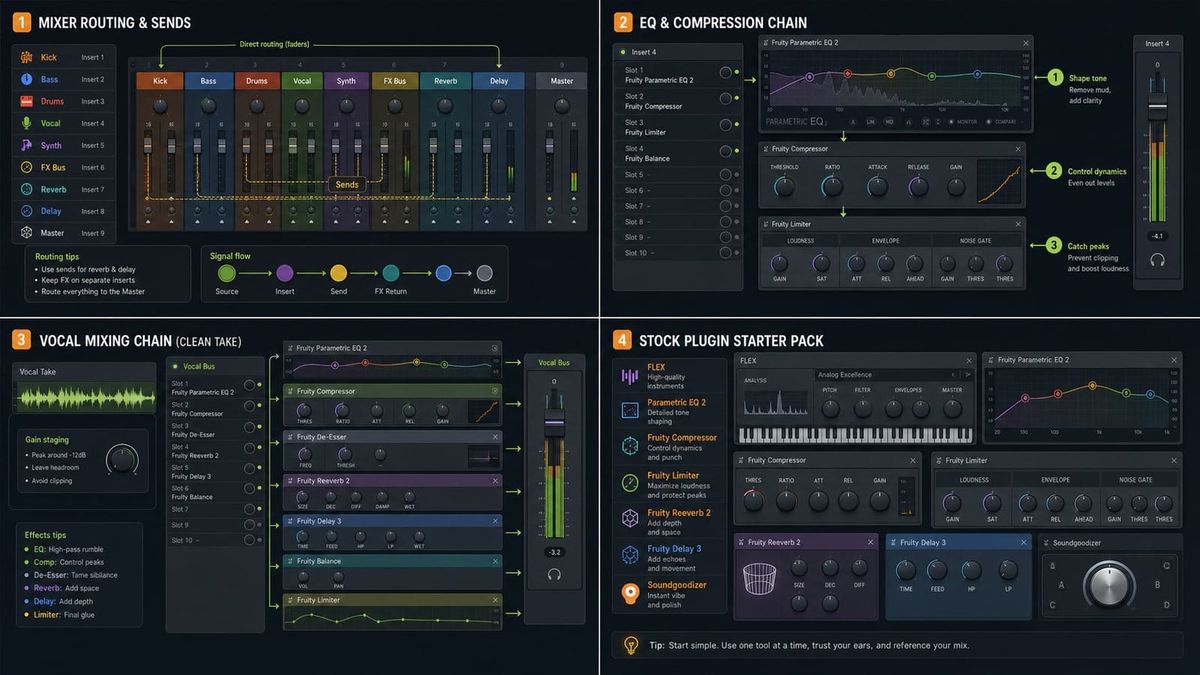Viewport: 1200px width, 675px height.
Task: Click the Insert 4 volume fader handle
Action: [1157, 106]
